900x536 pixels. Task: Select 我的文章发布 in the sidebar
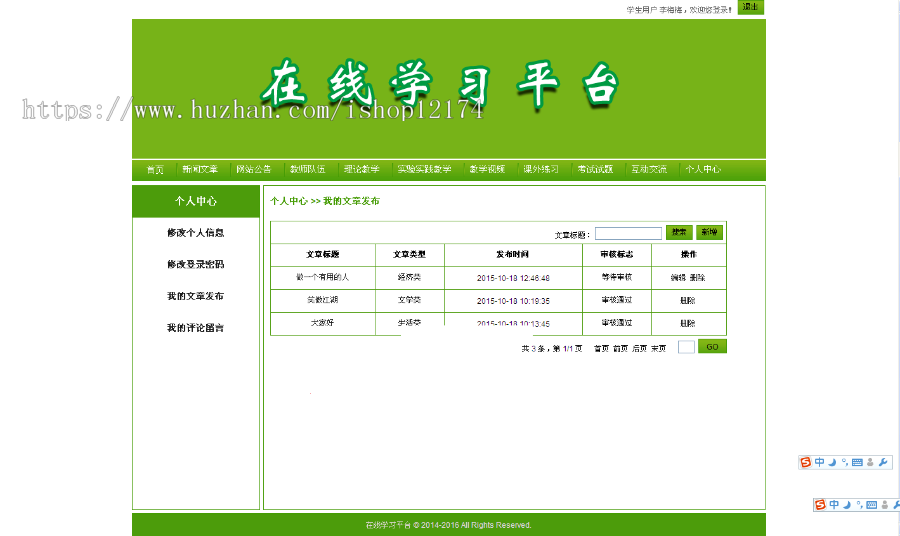[x=196, y=296]
